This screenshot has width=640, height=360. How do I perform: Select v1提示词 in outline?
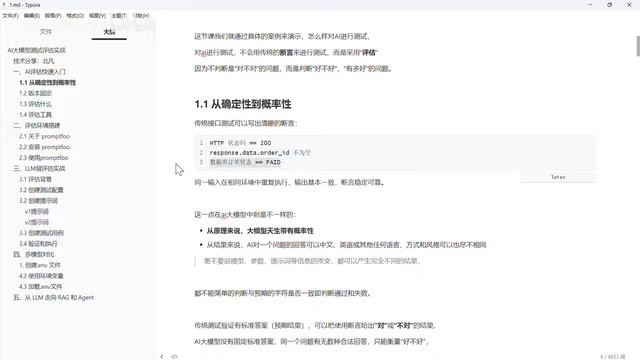tap(37, 211)
